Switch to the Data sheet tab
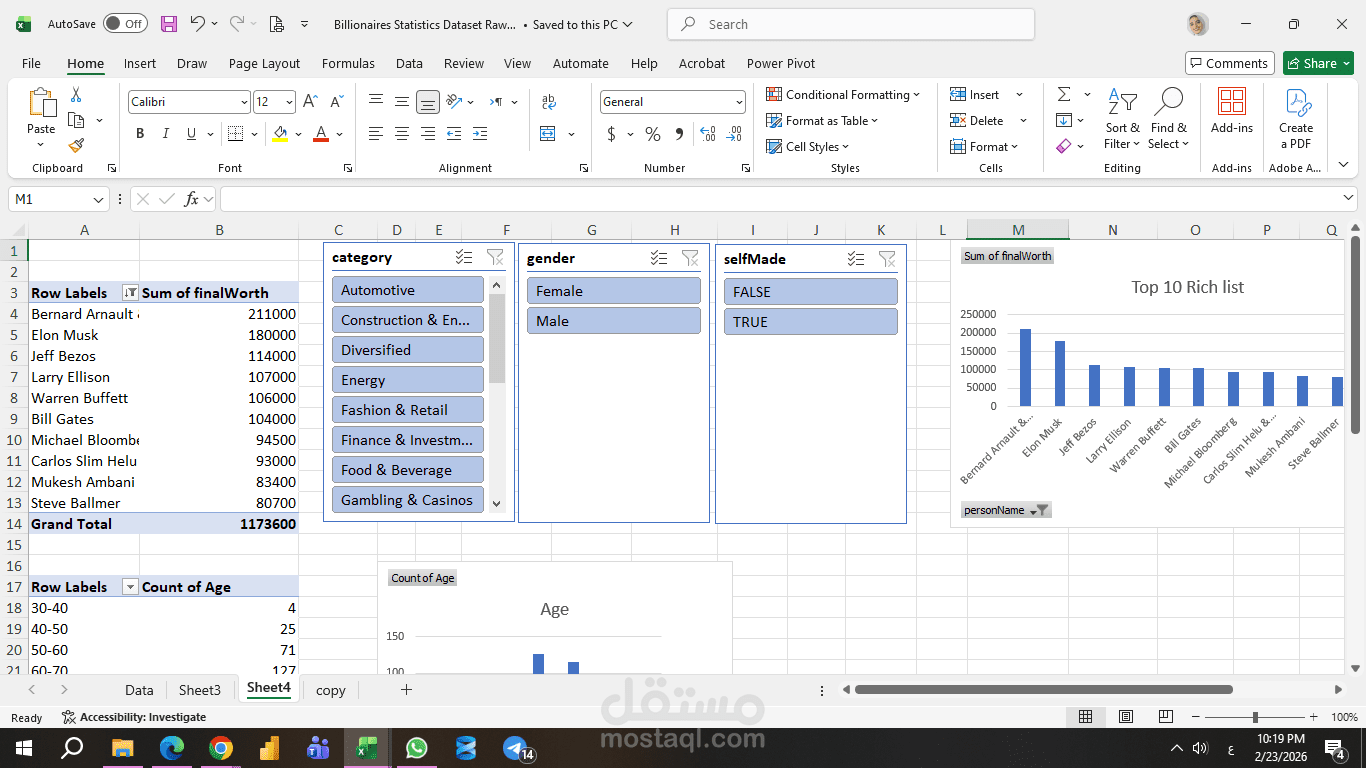The image size is (1366, 768). point(139,690)
